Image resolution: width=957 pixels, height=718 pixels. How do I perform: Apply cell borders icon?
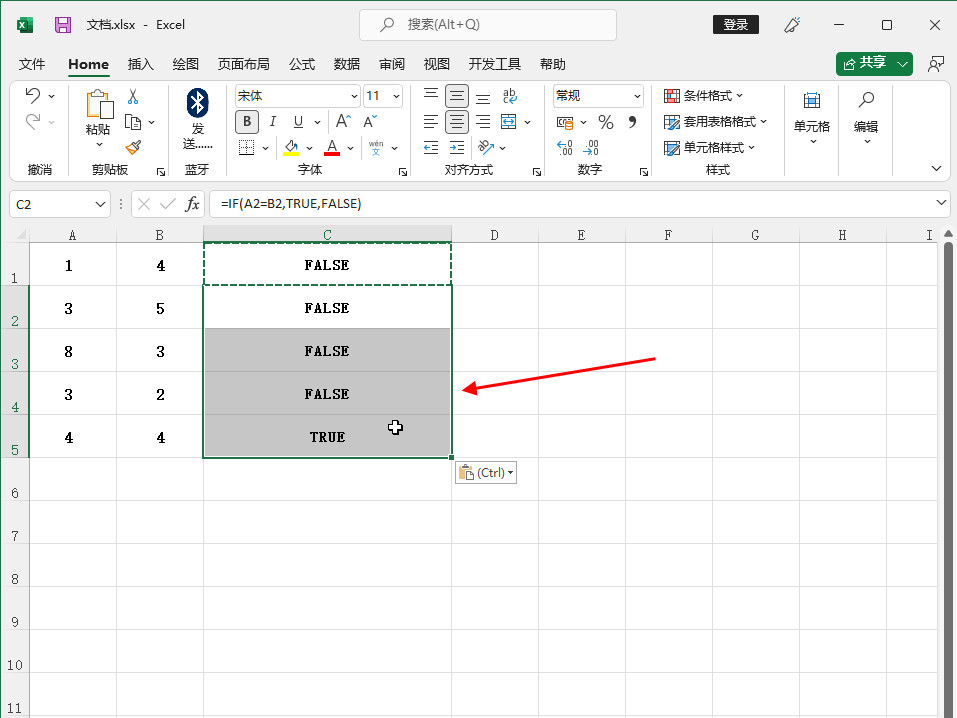(247, 148)
